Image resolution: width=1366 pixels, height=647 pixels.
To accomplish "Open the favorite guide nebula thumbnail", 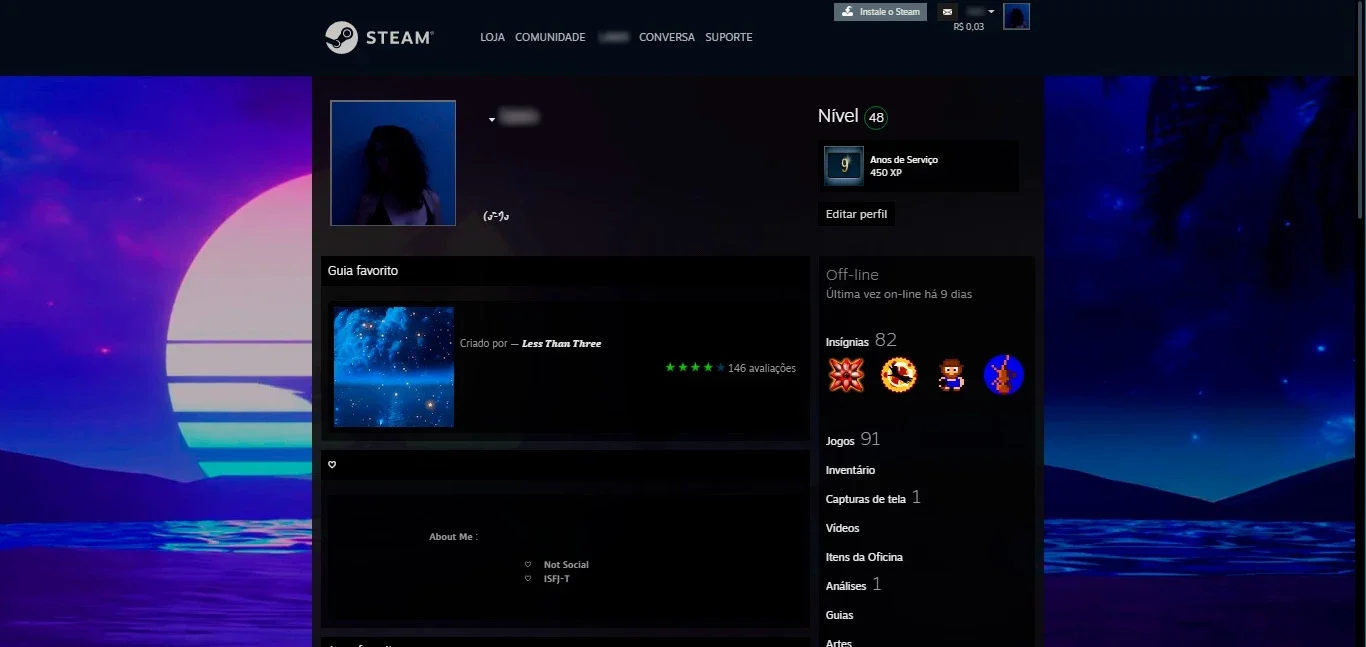I will click(394, 367).
